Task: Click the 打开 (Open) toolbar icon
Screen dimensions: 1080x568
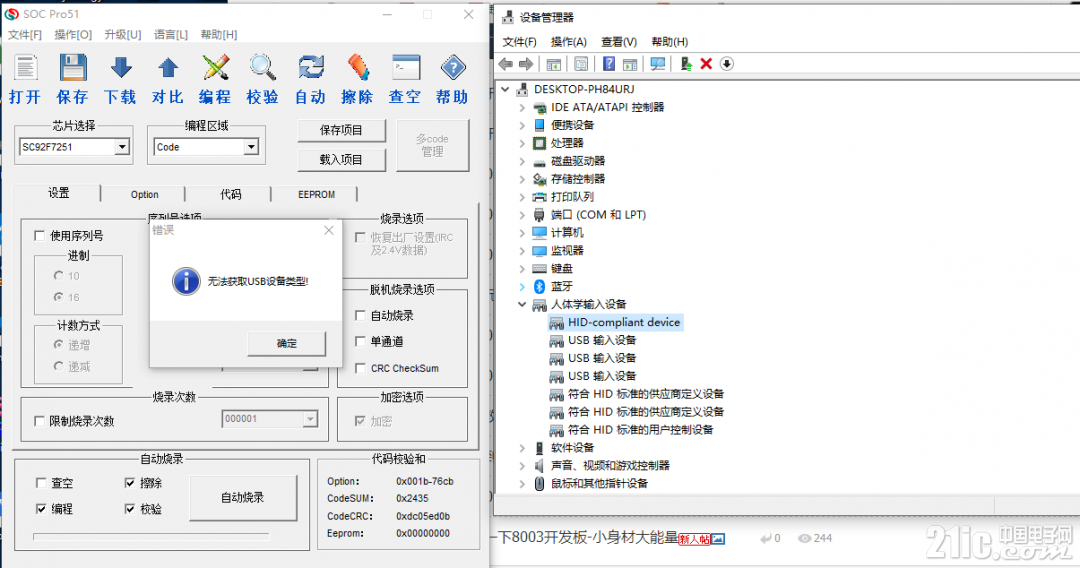Action: coord(25,68)
